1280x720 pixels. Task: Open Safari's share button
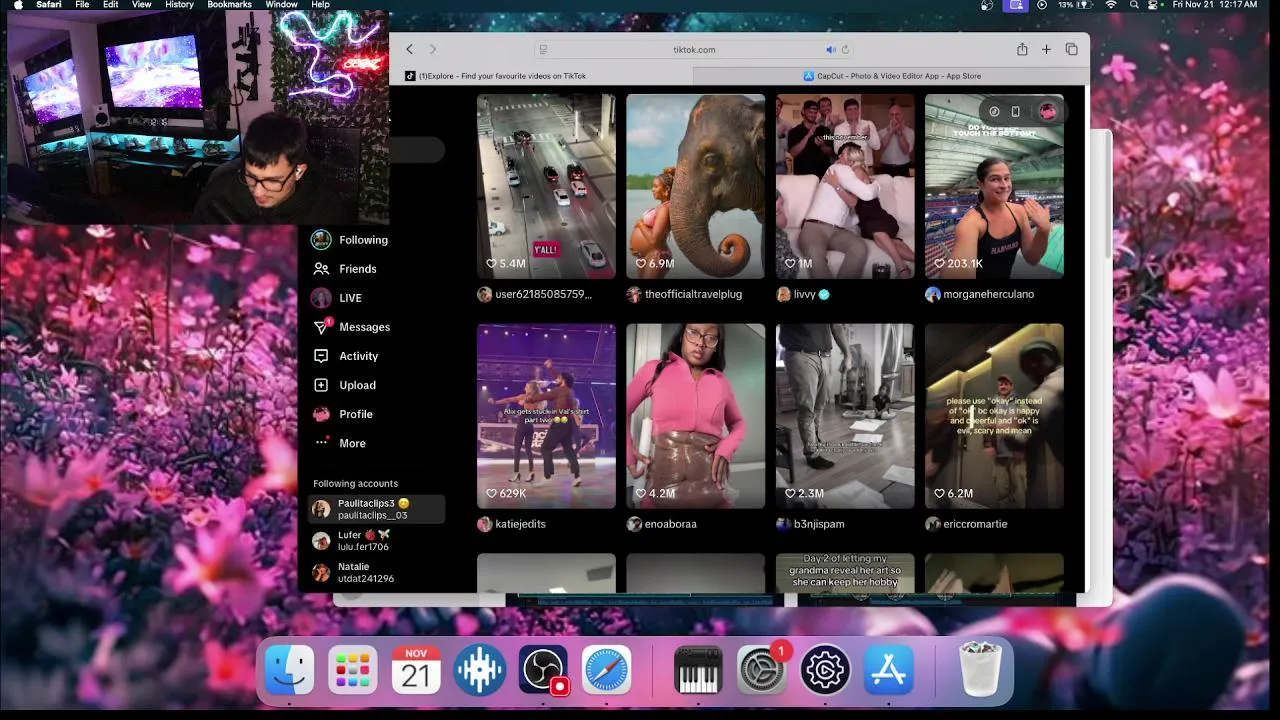click(1022, 49)
